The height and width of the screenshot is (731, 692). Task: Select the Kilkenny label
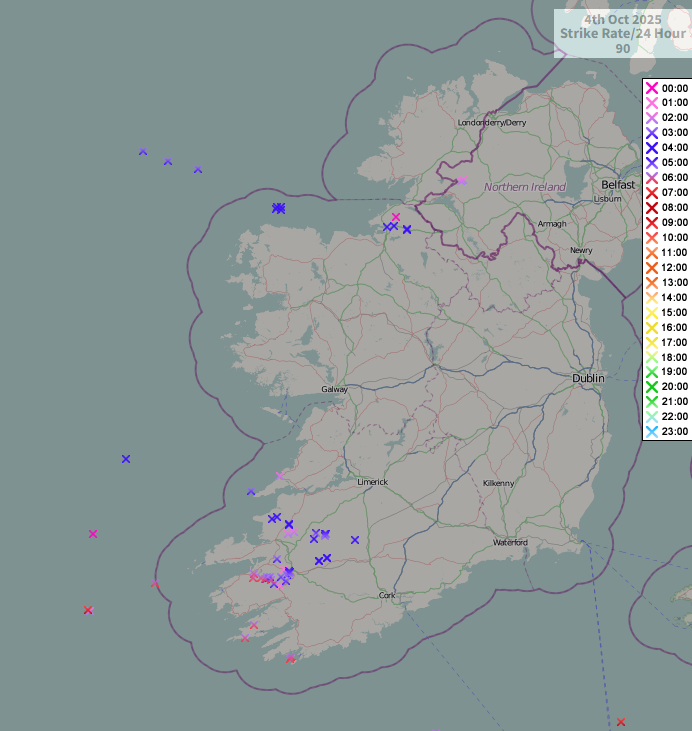pos(498,483)
